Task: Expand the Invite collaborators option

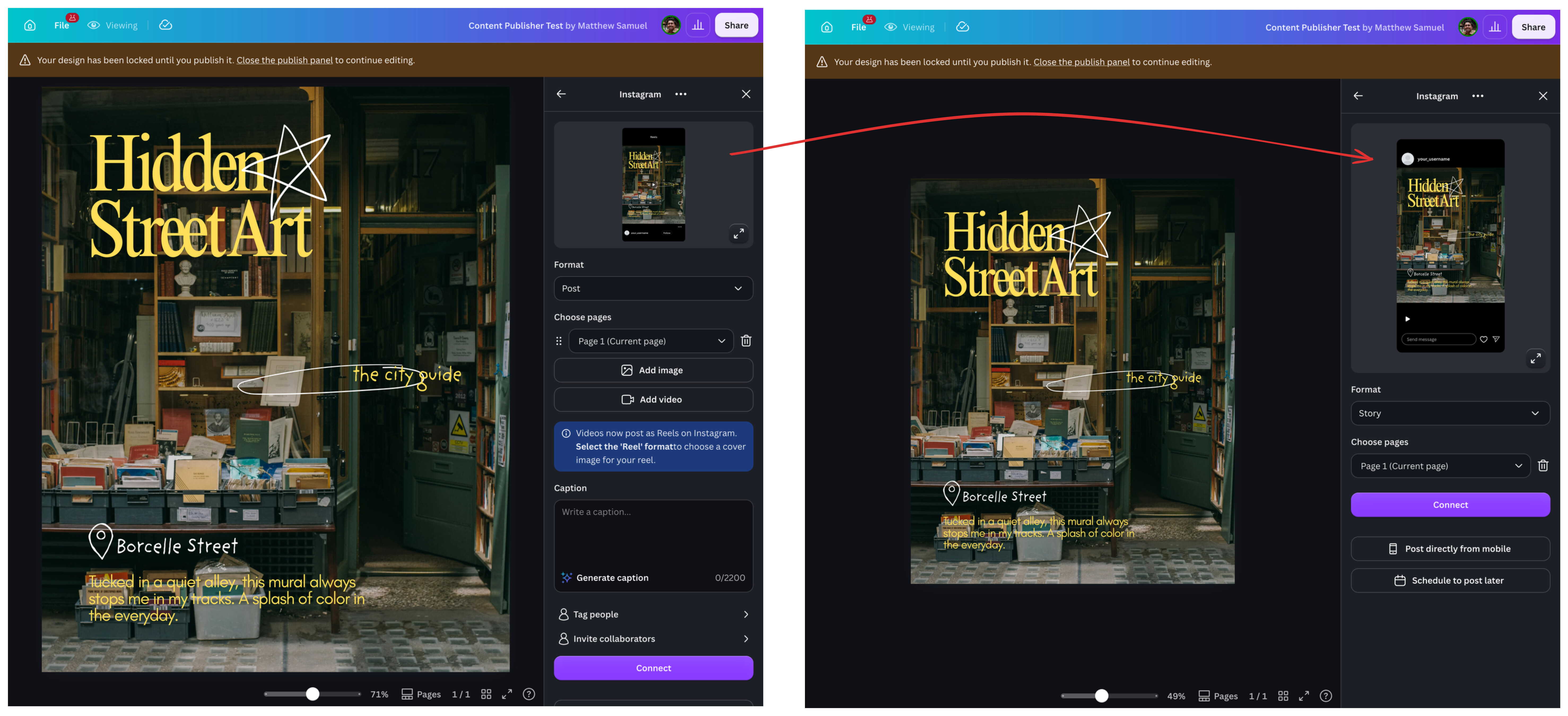Action: point(653,639)
